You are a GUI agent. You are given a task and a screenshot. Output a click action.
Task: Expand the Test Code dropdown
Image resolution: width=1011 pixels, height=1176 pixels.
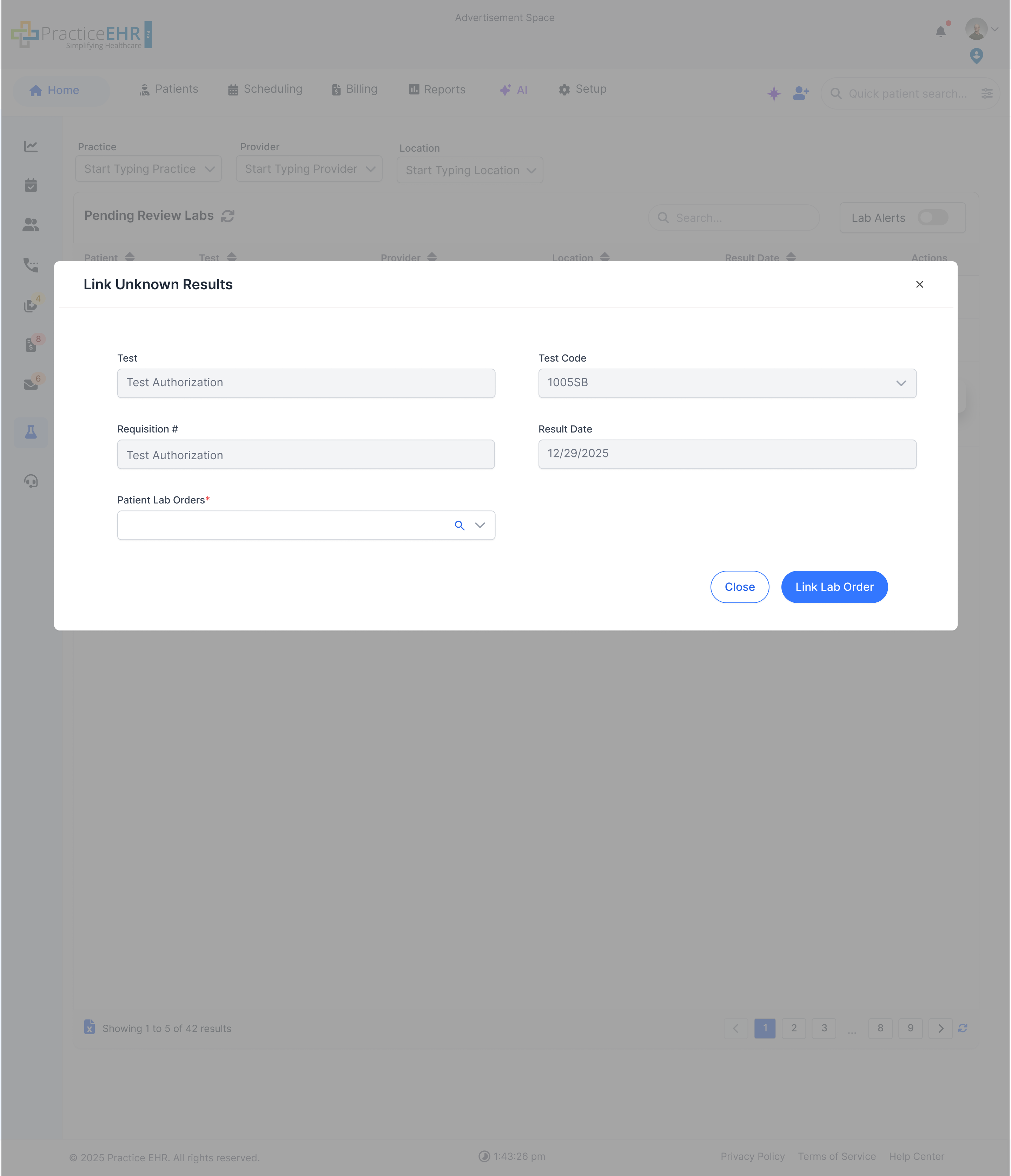coord(900,383)
